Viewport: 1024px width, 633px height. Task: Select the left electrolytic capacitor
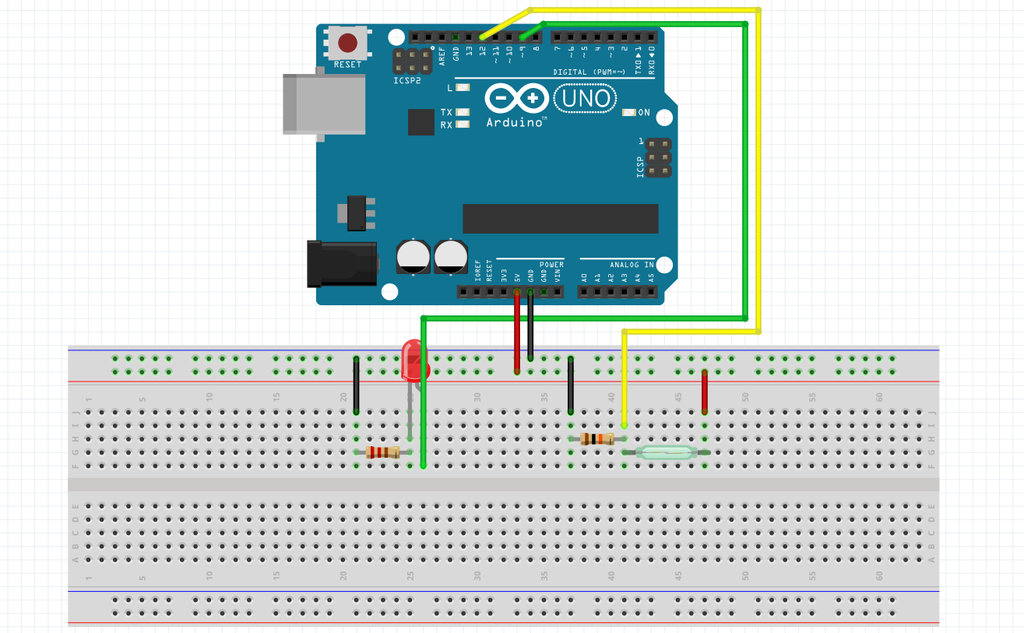tap(413, 257)
